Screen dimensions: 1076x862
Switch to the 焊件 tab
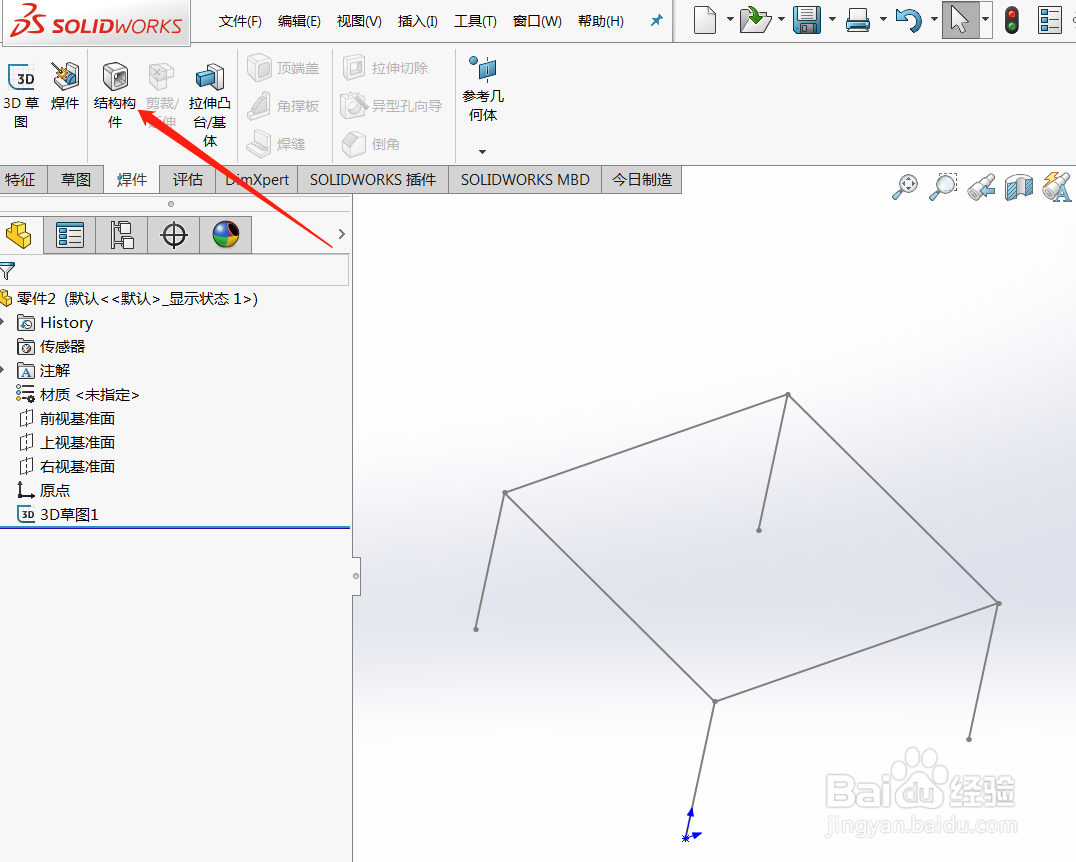pos(132,180)
